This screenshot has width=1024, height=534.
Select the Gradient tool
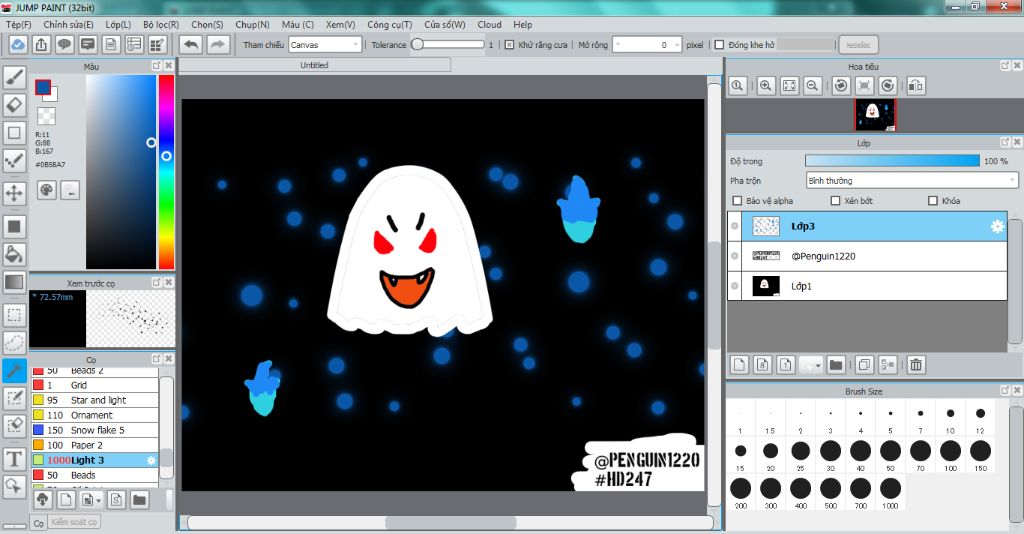(14, 282)
